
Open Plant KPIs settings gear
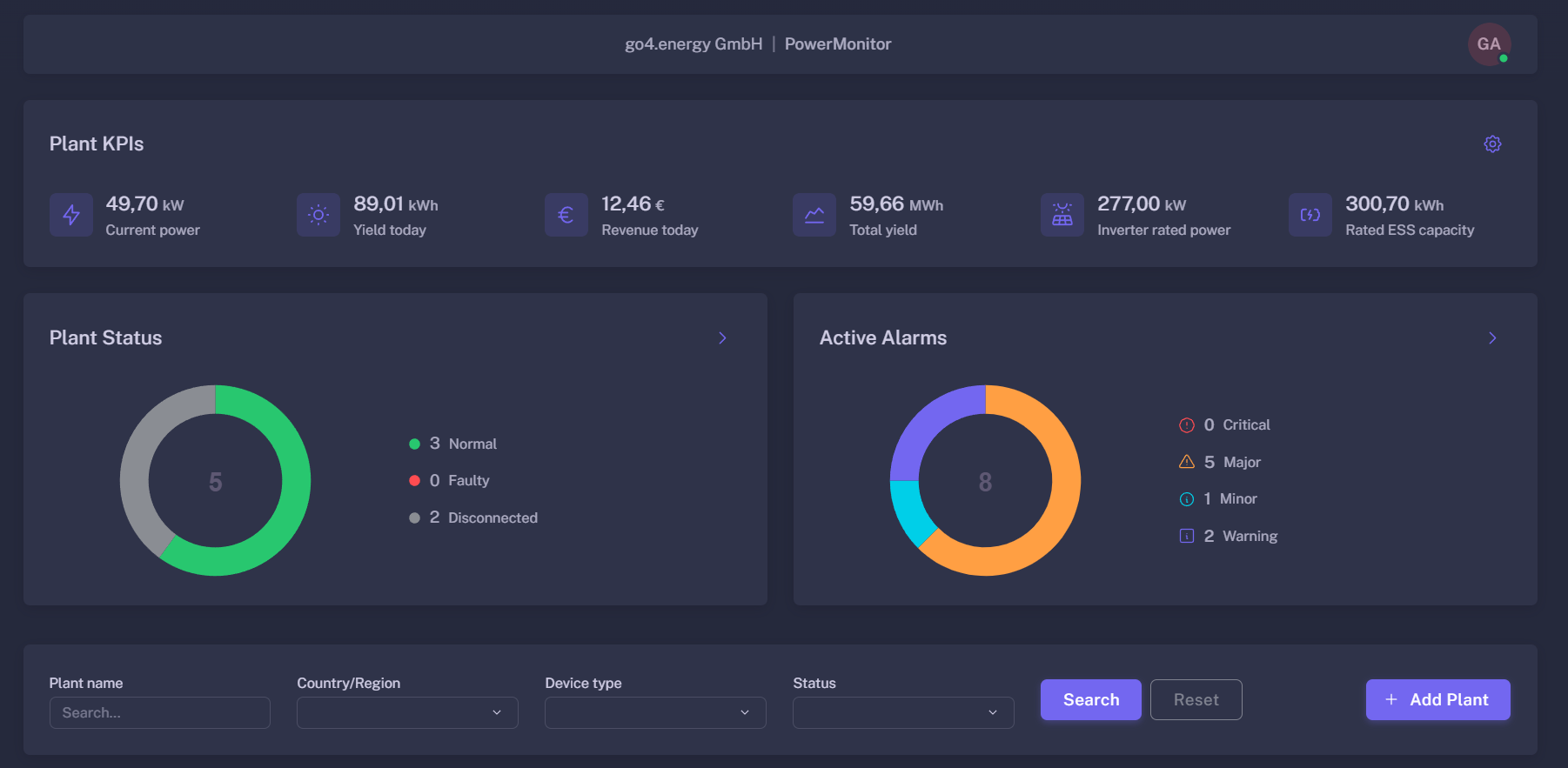[1492, 144]
